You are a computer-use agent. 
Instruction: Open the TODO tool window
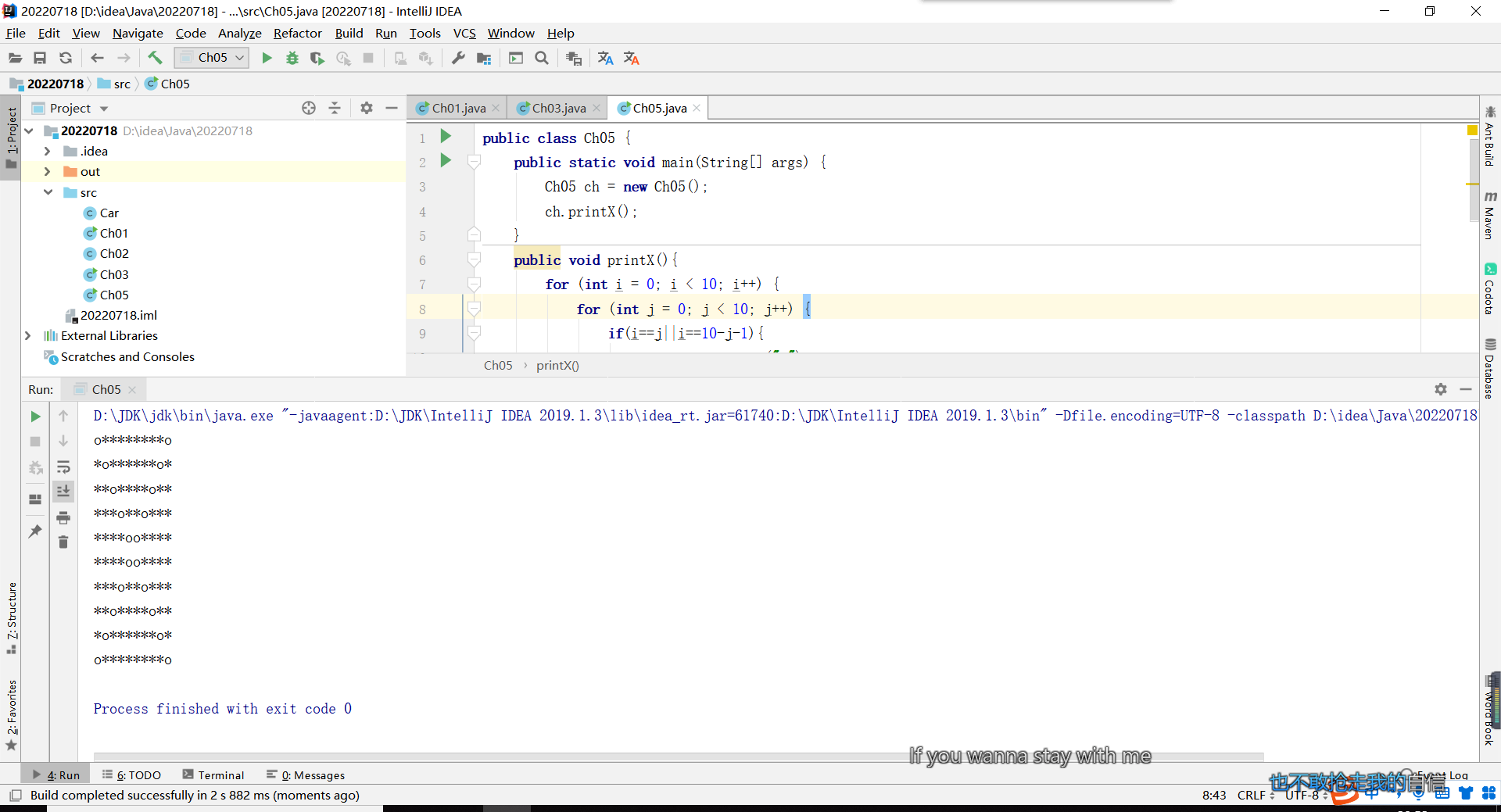131,774
